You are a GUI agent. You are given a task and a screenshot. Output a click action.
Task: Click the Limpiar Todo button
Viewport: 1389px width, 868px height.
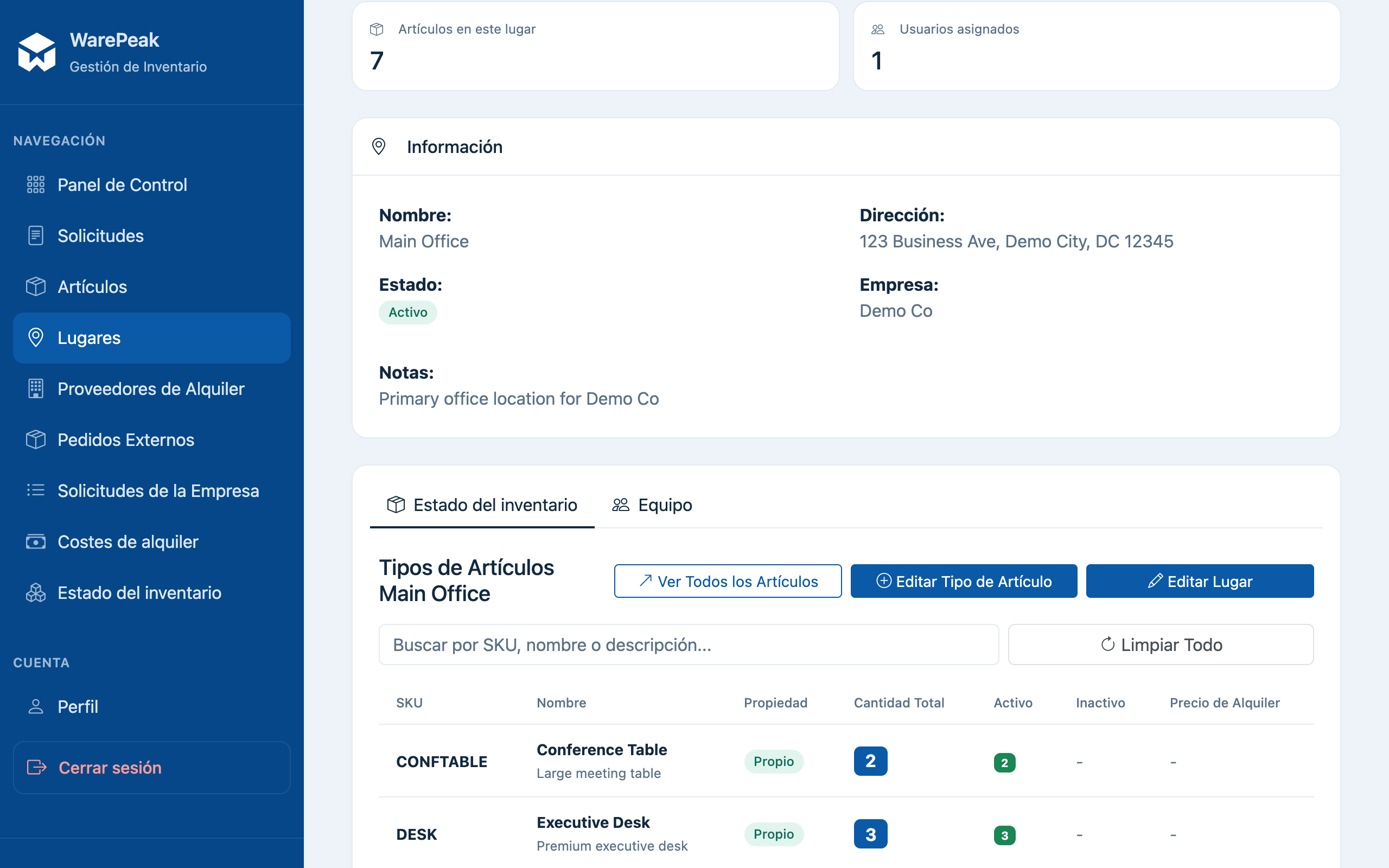1161,644
